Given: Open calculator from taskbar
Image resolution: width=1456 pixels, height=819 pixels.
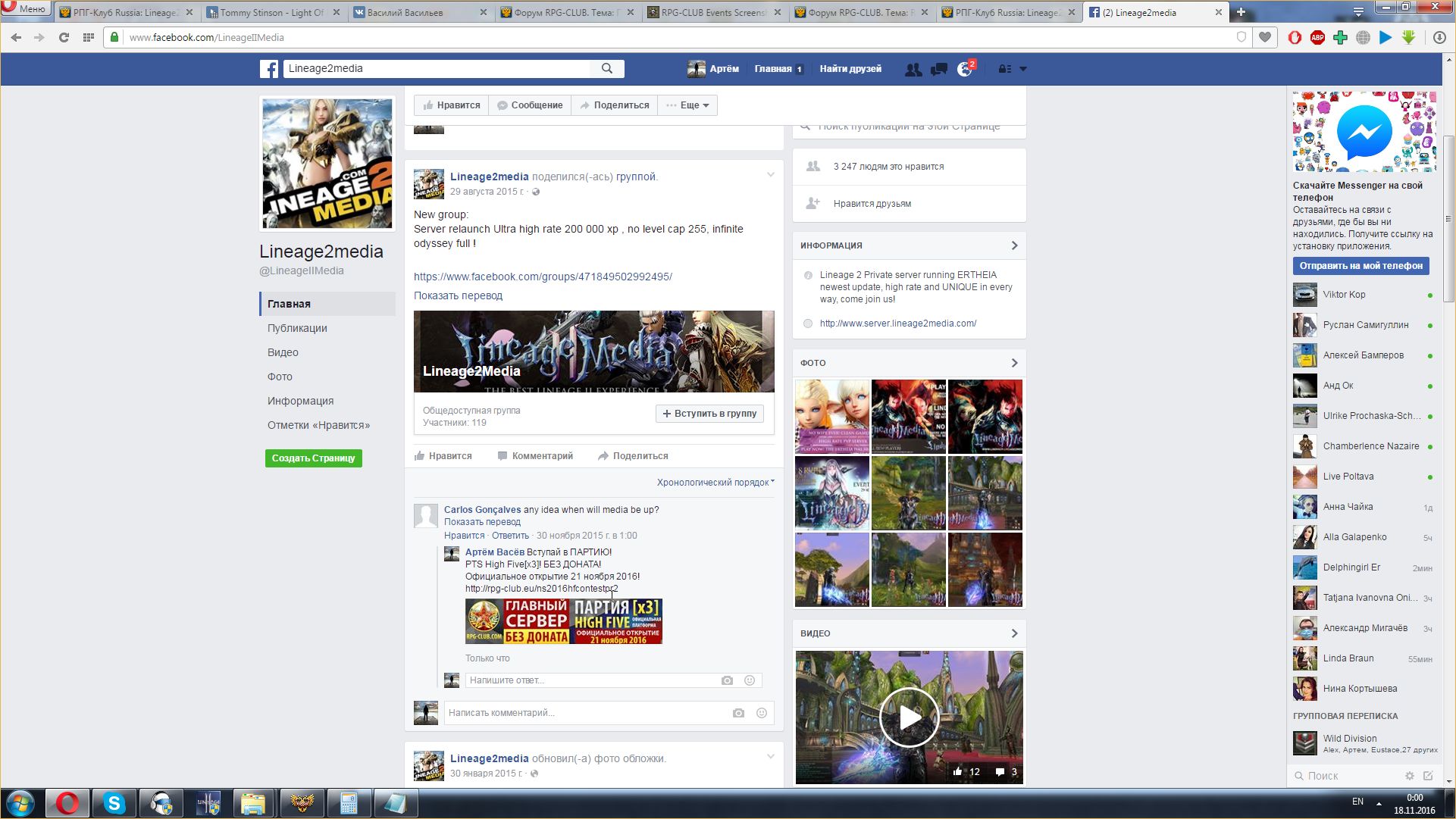Looking at the screenshot, I should click(348, 803).
